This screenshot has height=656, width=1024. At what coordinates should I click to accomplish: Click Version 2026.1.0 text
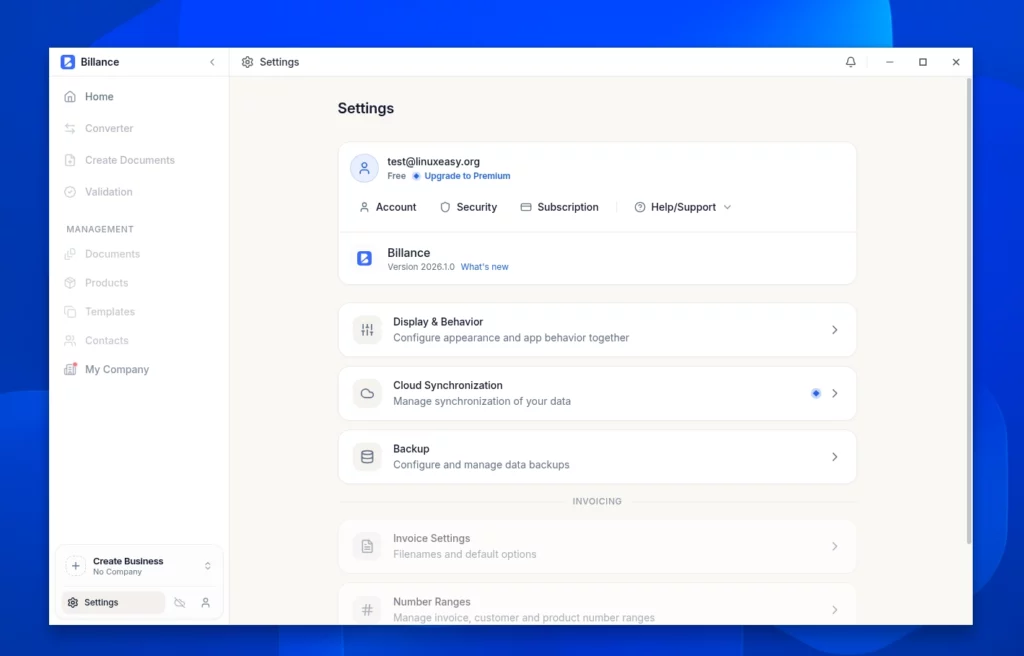coord(421,267)
